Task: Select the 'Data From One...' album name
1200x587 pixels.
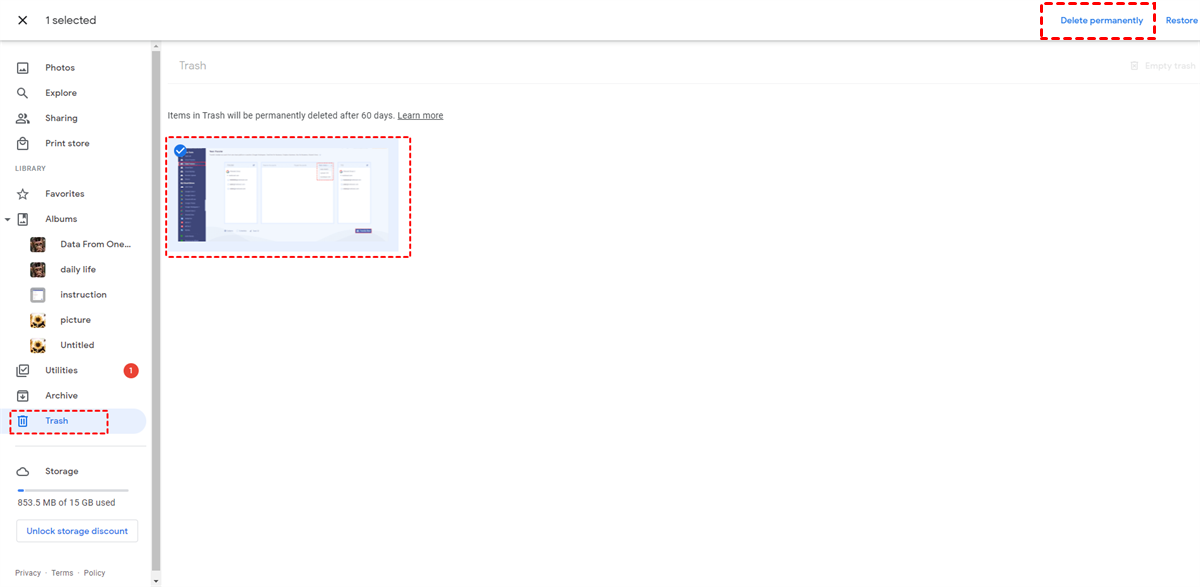Action: (x=96, y=244)
